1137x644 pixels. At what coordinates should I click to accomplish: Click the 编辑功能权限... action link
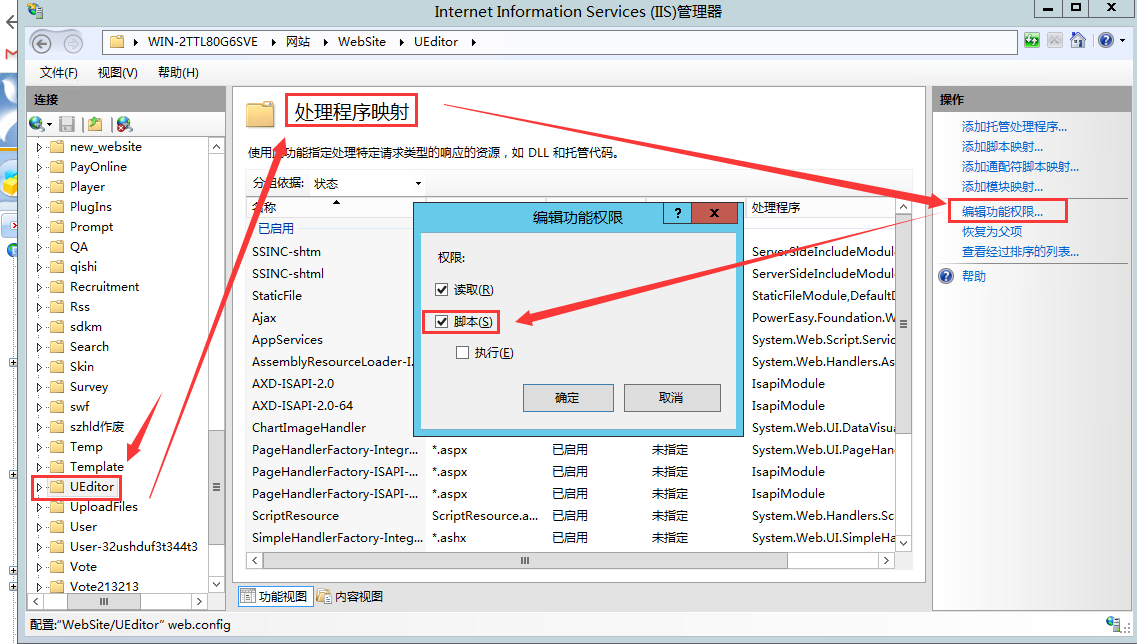click(x=1002, y=212)
